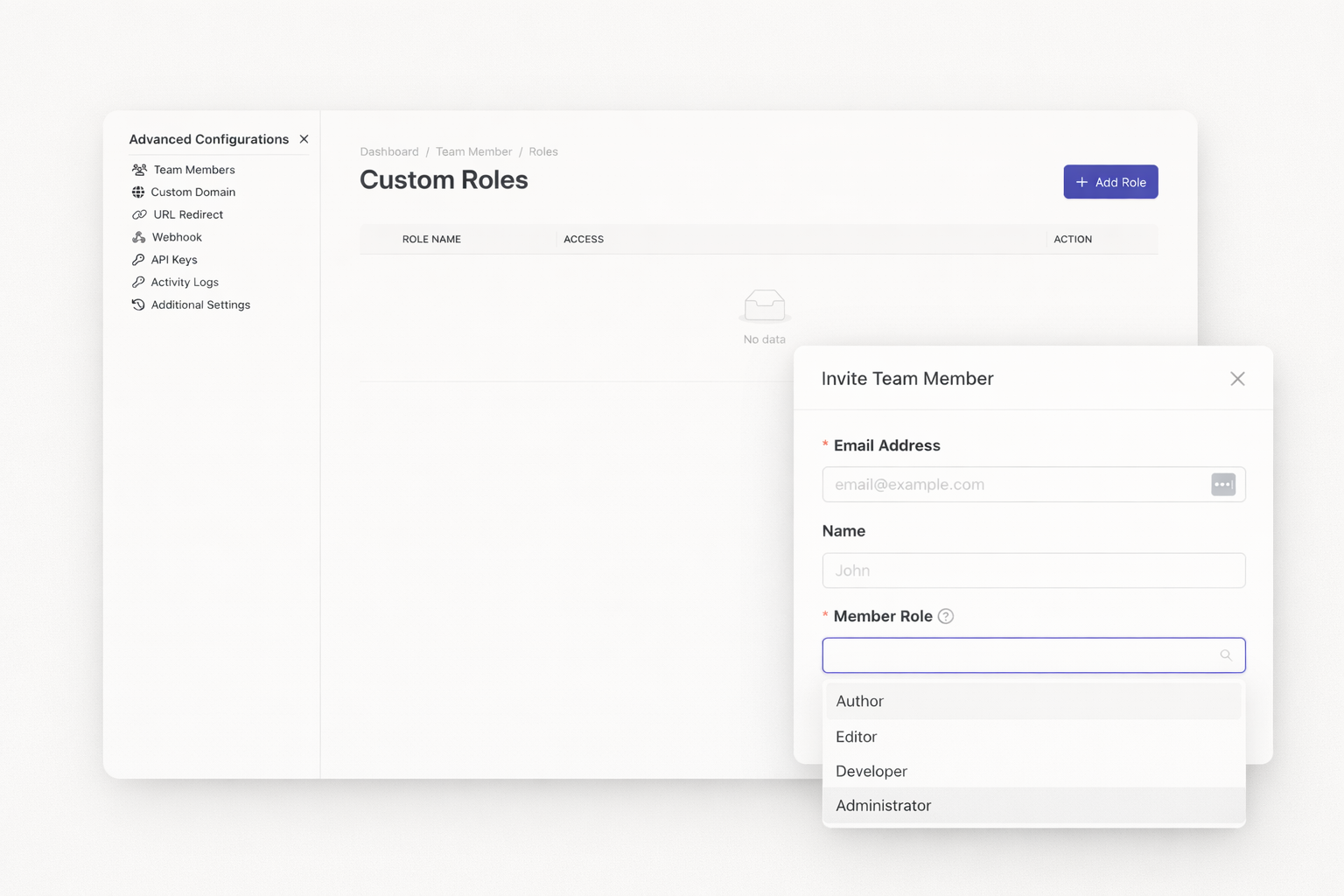Close the Invite Team Member dialog
The image size is (1344, 896).
[x=1237, y=379]
